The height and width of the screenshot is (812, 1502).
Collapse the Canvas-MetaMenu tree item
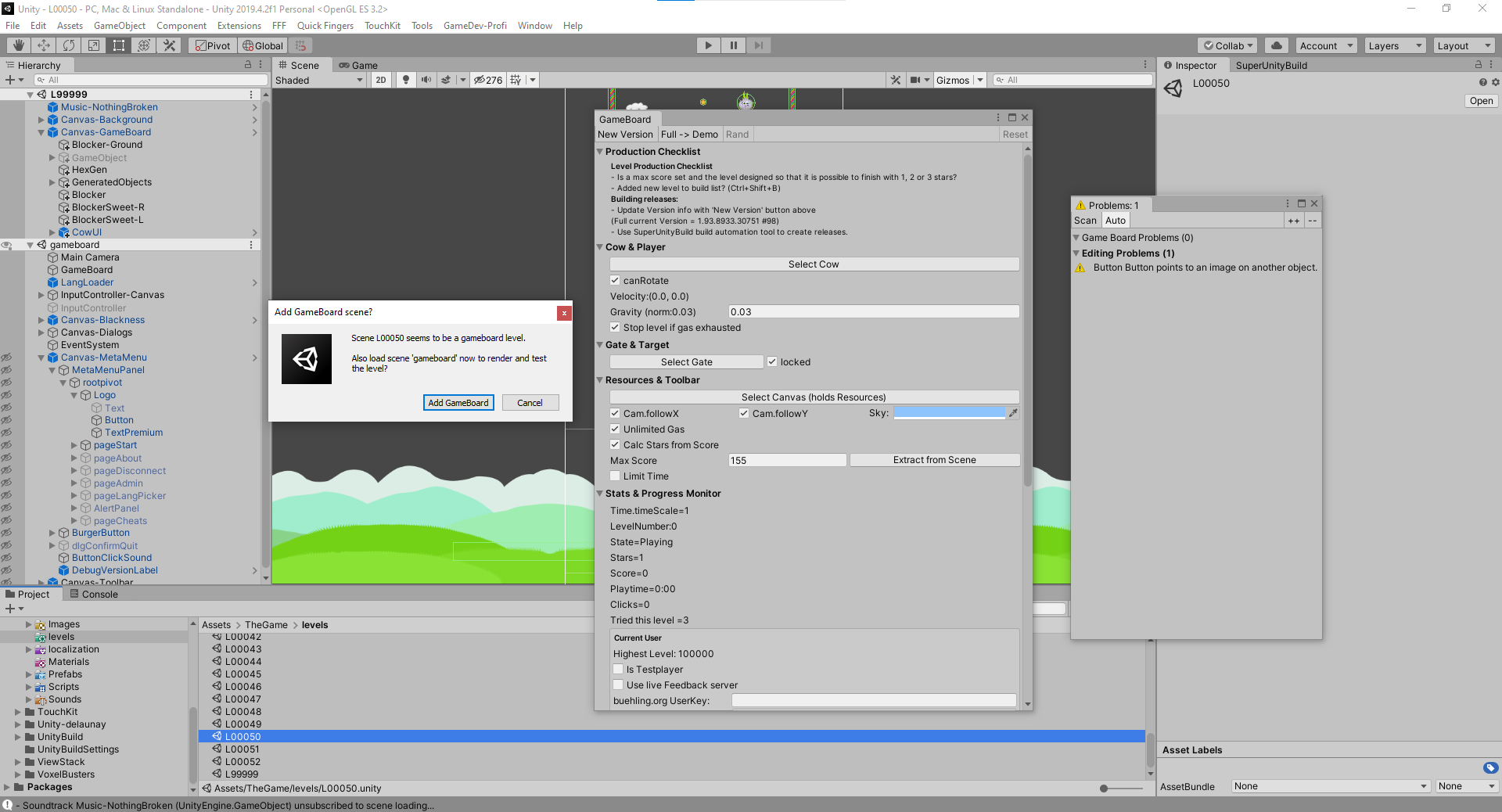click(x=41, y=357)
